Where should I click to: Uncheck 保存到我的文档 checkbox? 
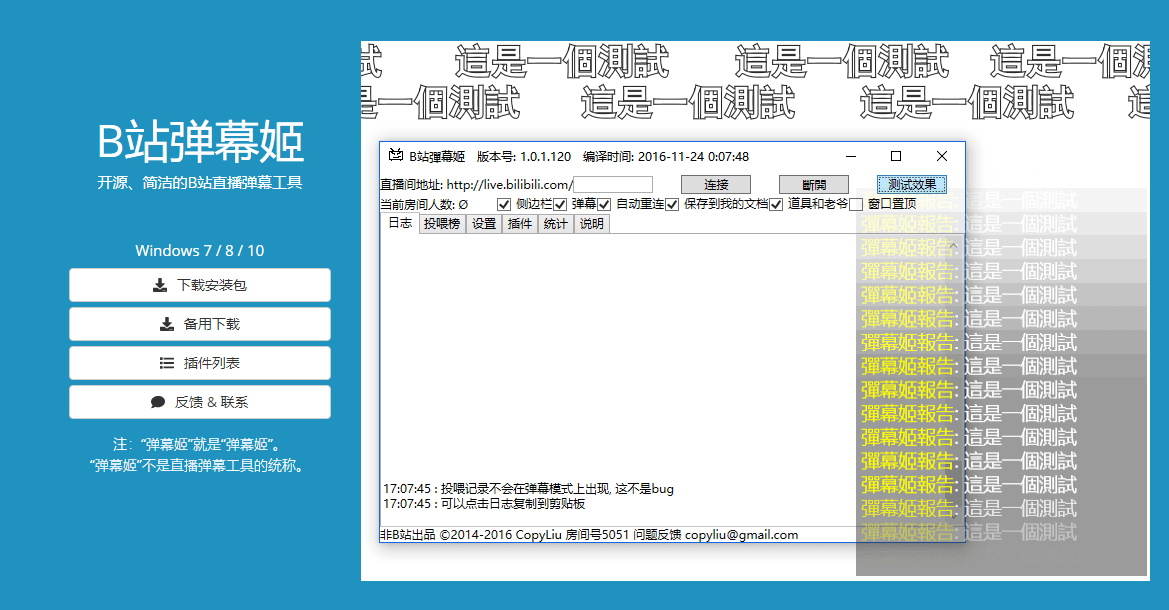point(672,204)
